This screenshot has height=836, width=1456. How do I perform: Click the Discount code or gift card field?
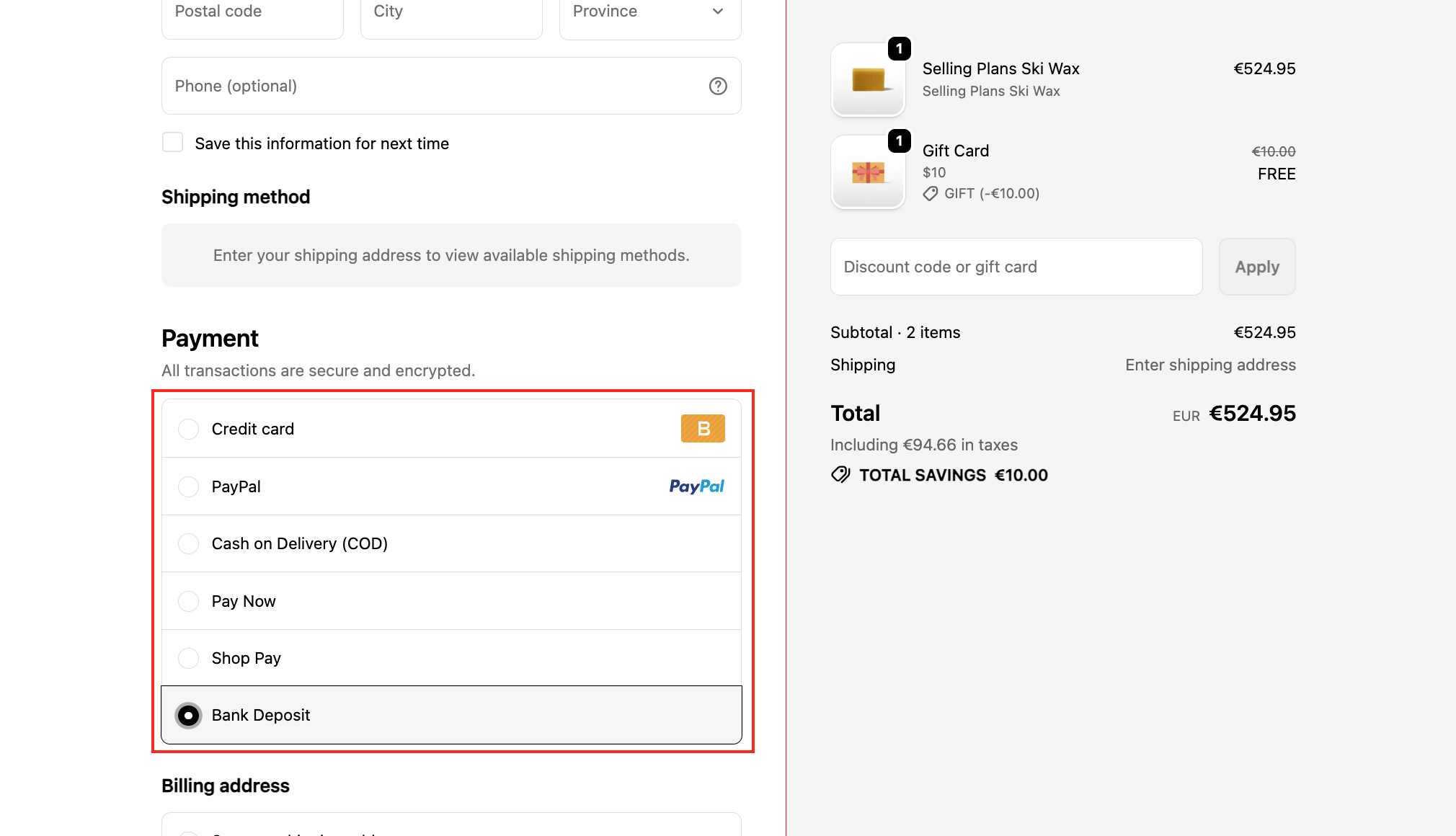1016,267
